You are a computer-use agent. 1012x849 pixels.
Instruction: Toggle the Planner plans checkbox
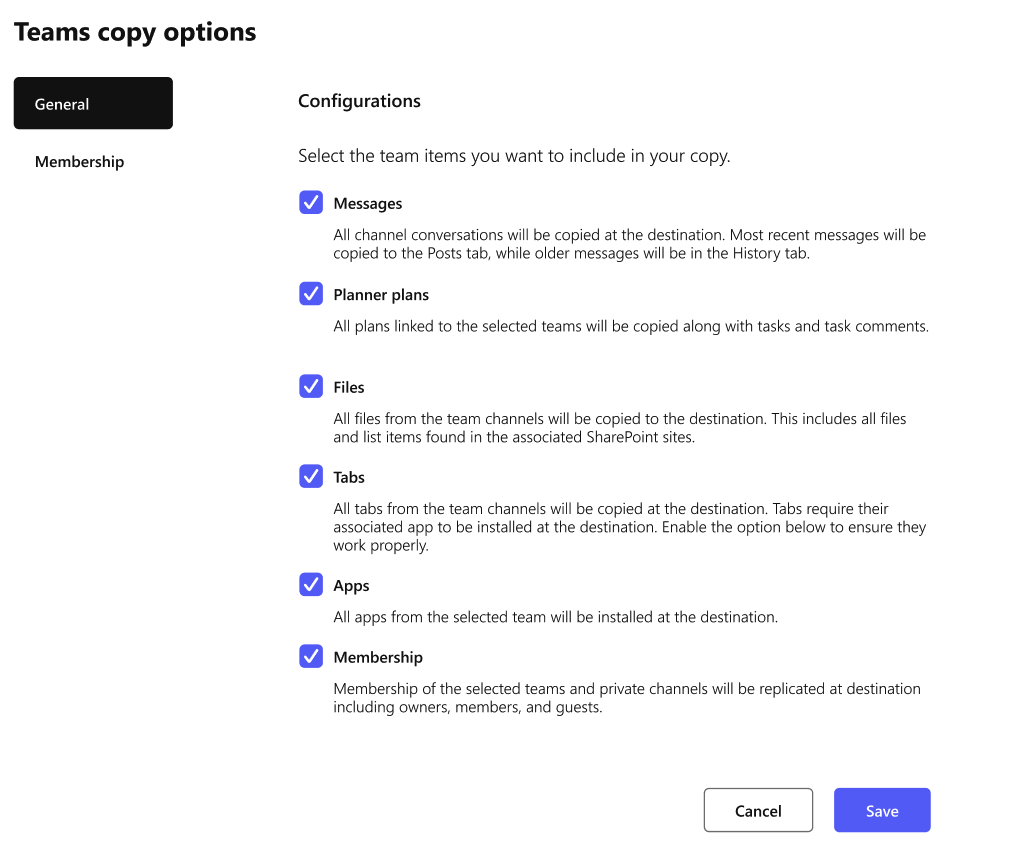tap(311, 293)
